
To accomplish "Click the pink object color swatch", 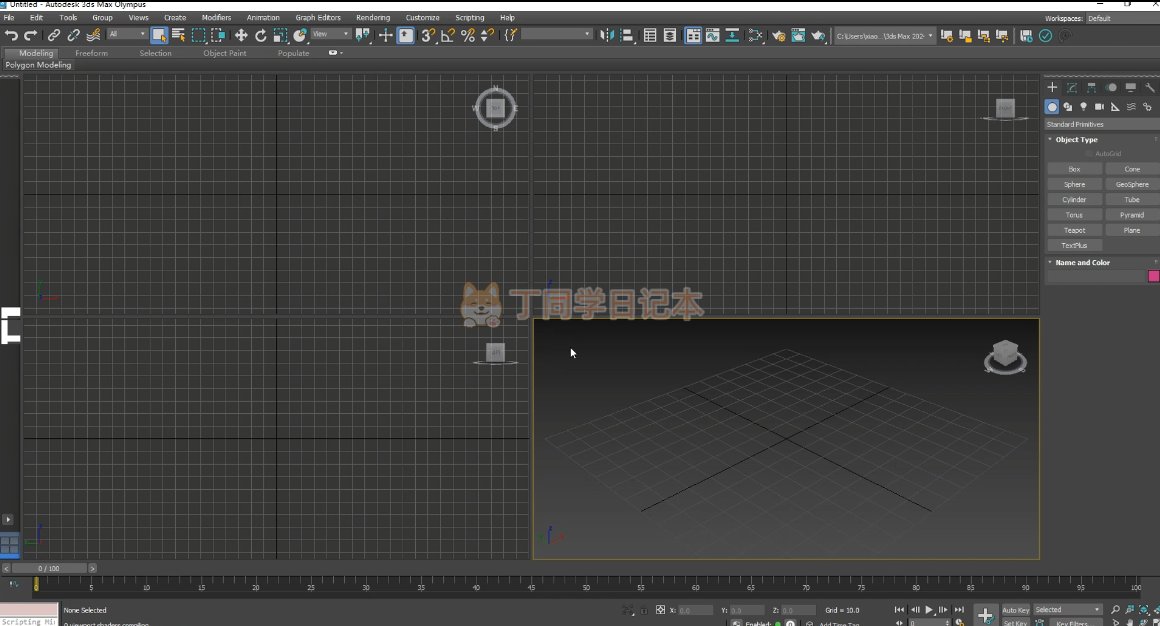I will coord(1153,277).
